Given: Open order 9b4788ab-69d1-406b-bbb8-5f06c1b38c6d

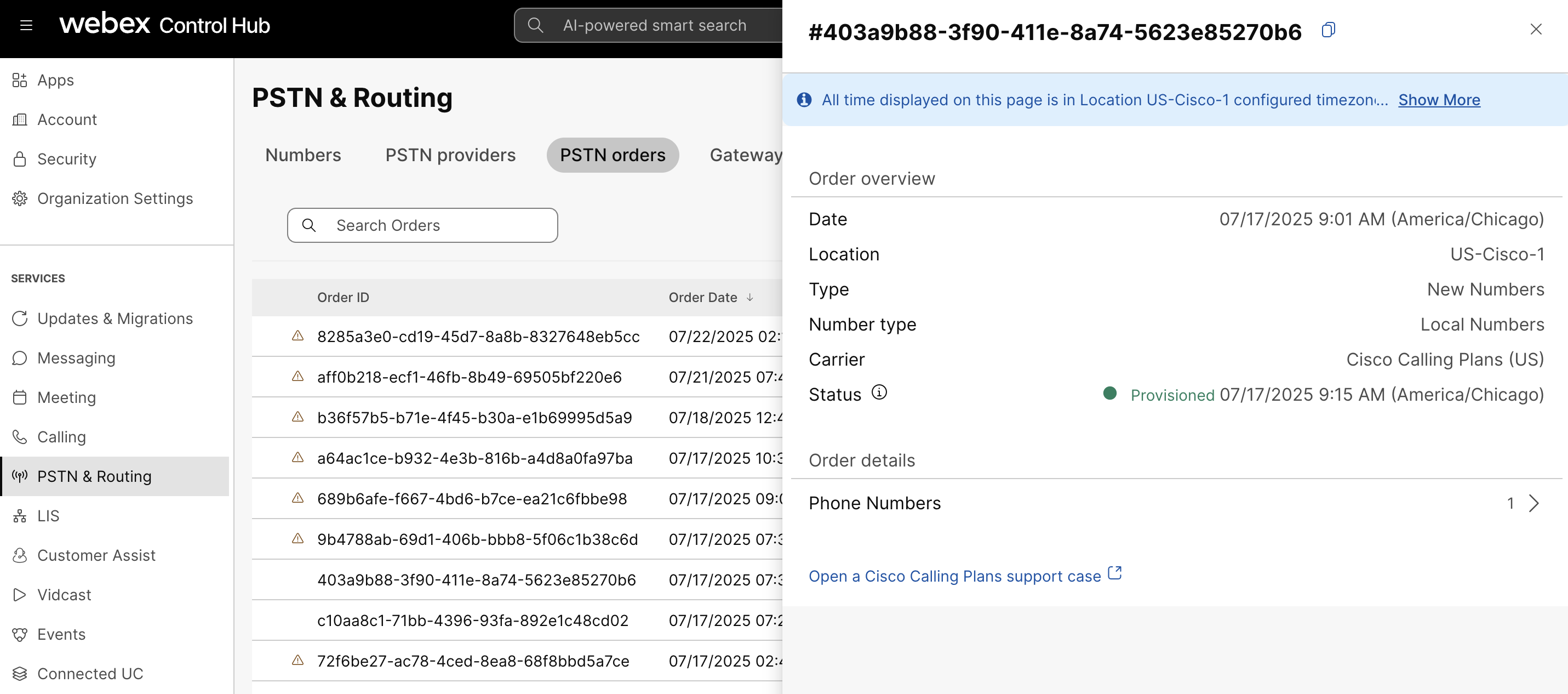Looking at the screenshot, I should pos(477,539).
